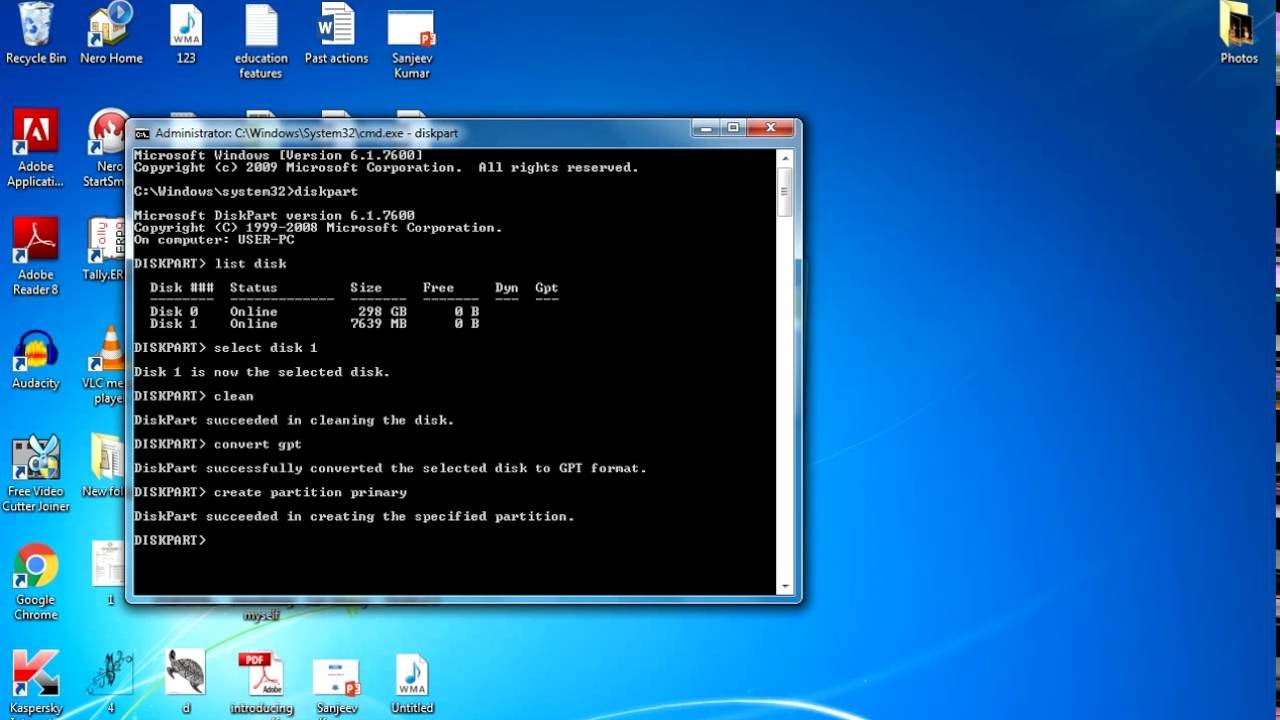The image size is (1280, 720).
Task: Click the 'select disk 1' command text
Action: tap(266, 348)
